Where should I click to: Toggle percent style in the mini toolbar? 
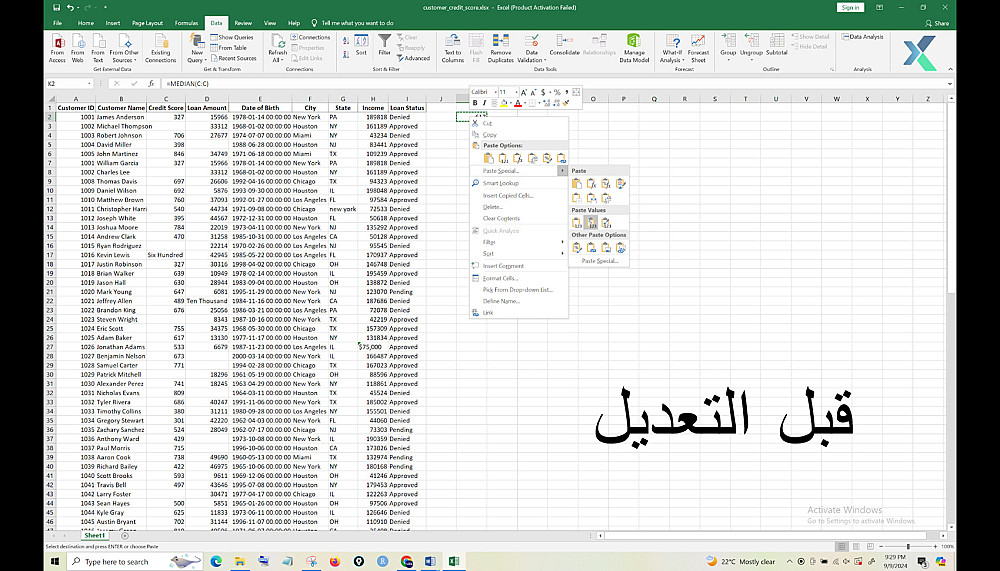[x=557, y=93]
